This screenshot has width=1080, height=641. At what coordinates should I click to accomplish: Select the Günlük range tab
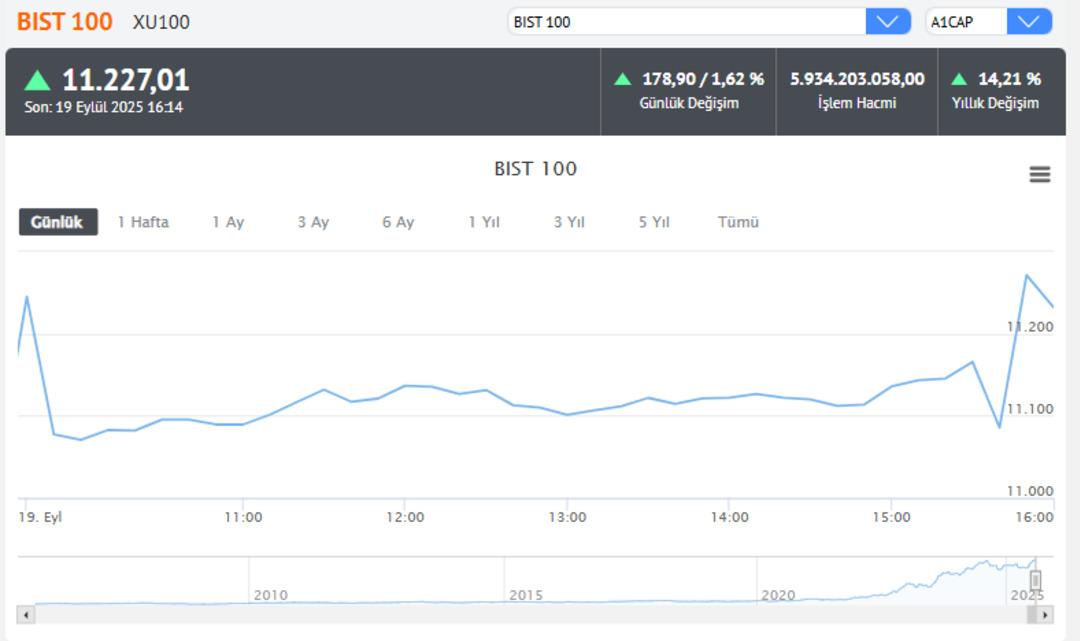click(58, 222)
